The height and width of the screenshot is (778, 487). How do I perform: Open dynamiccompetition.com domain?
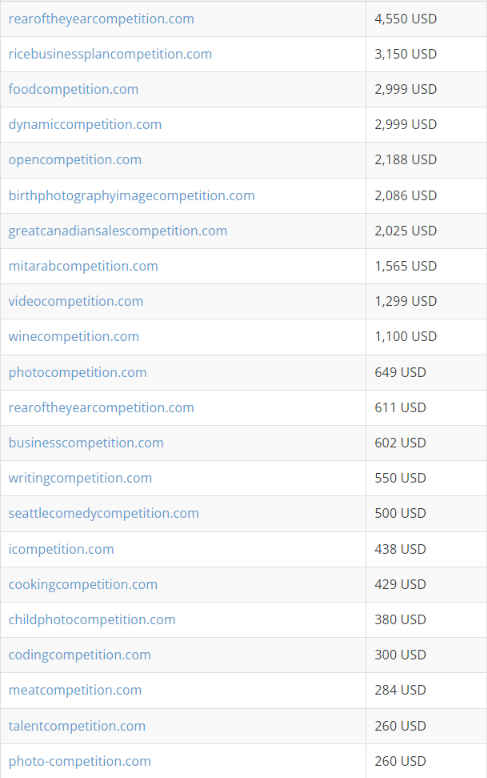click(85, 125)
